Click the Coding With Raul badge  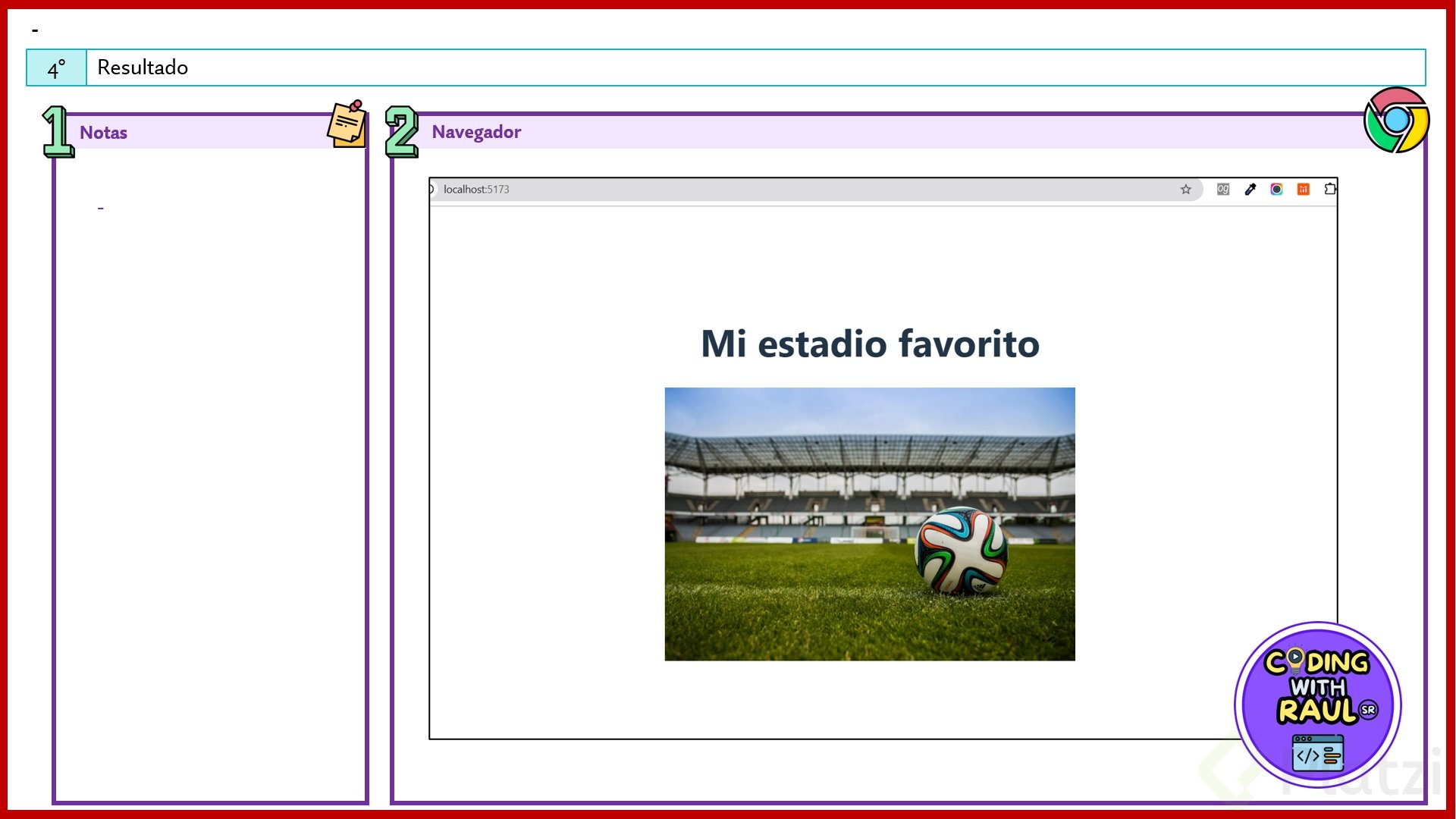[1317, 704]
